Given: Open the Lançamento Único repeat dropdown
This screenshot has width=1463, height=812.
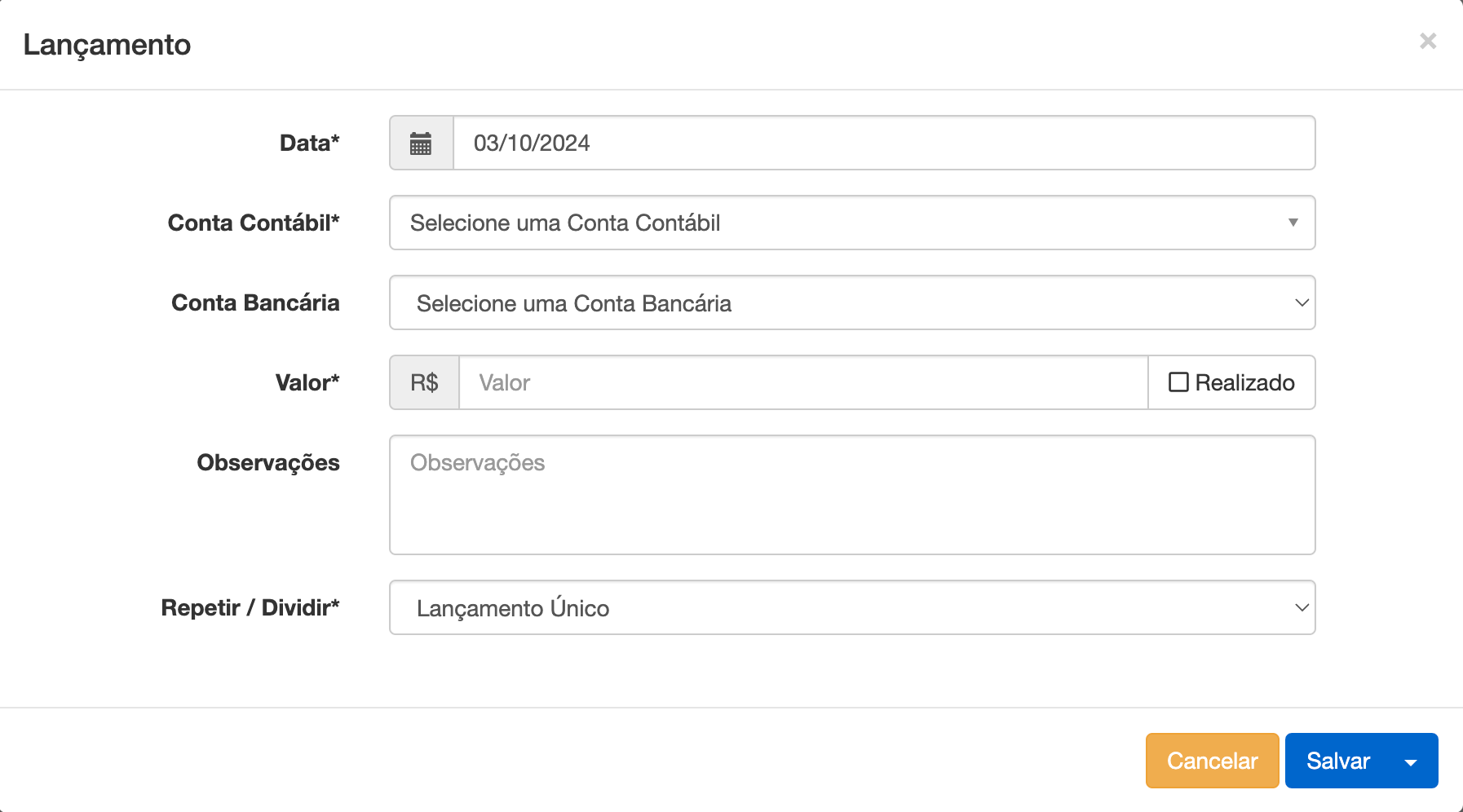Looking at the screenshot, I should [851, 607].
